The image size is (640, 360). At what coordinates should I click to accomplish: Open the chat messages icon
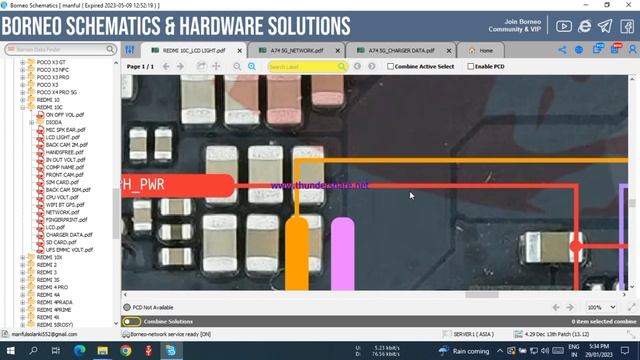tap(598, 49)
